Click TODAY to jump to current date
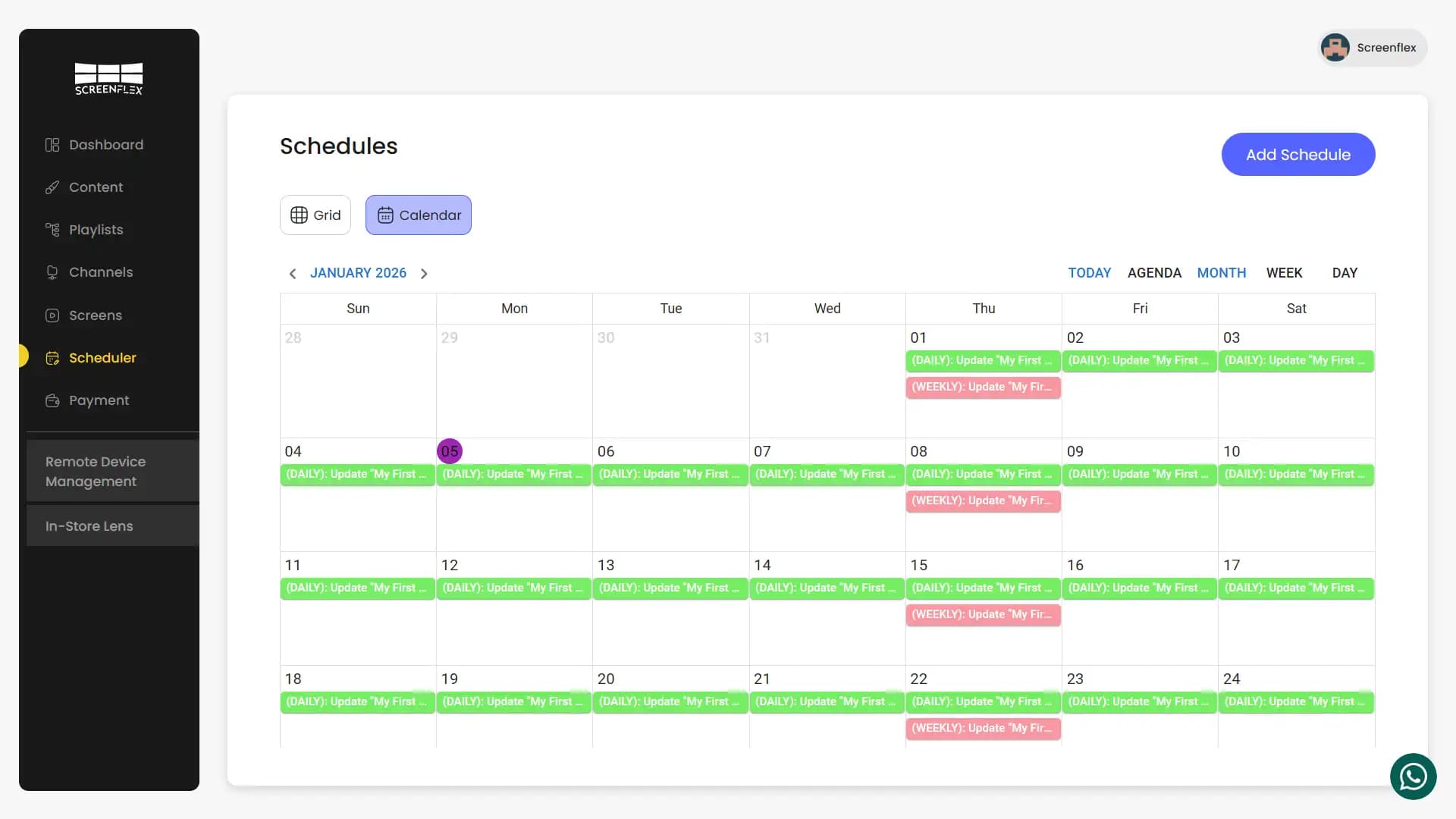Viewport: 1456px width, 819px height. tap(1089, 273)
